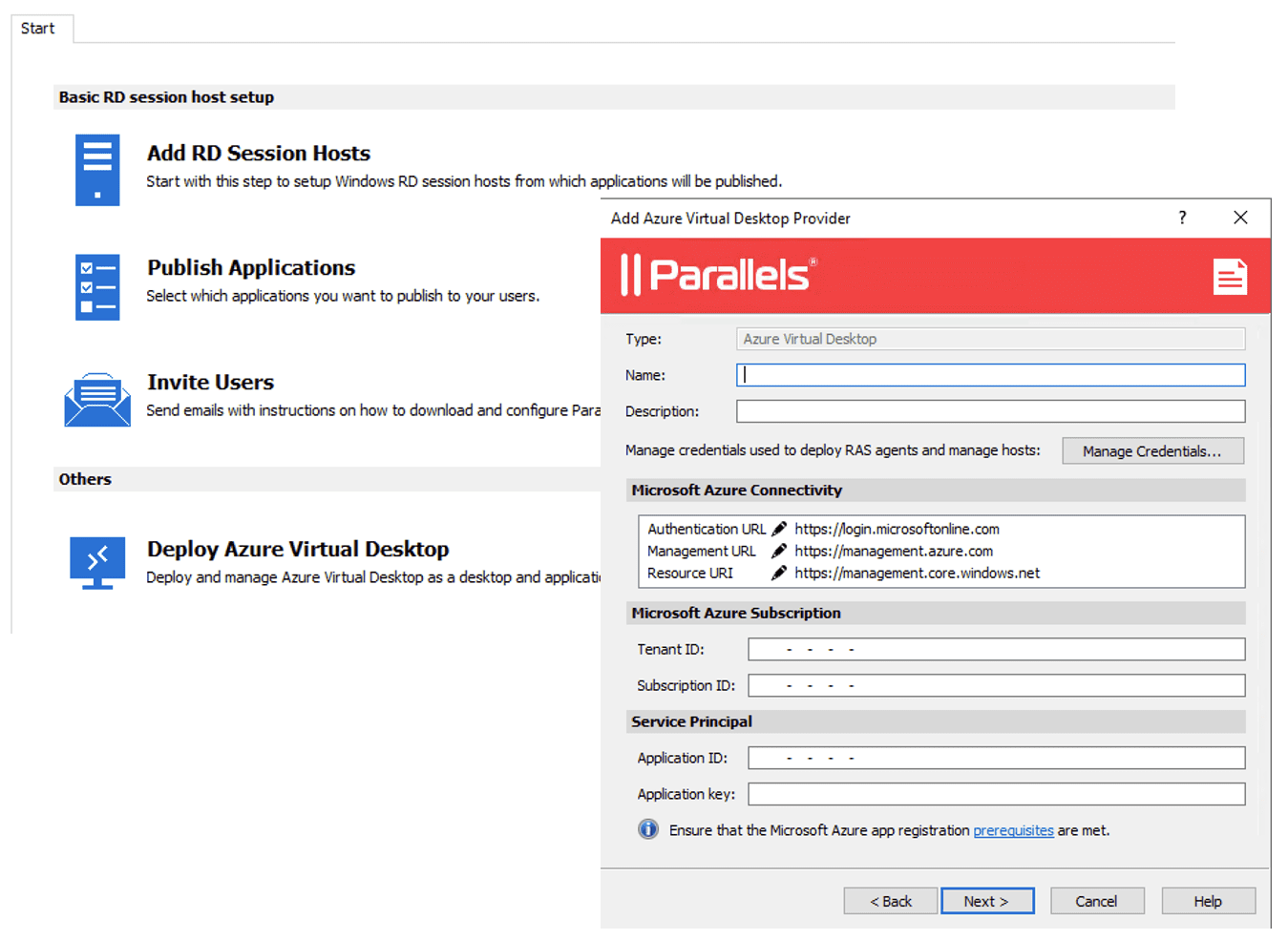Click the Manage Credentials button
This screenshot has width=1288, height=940.
[x=1152, y=451]
